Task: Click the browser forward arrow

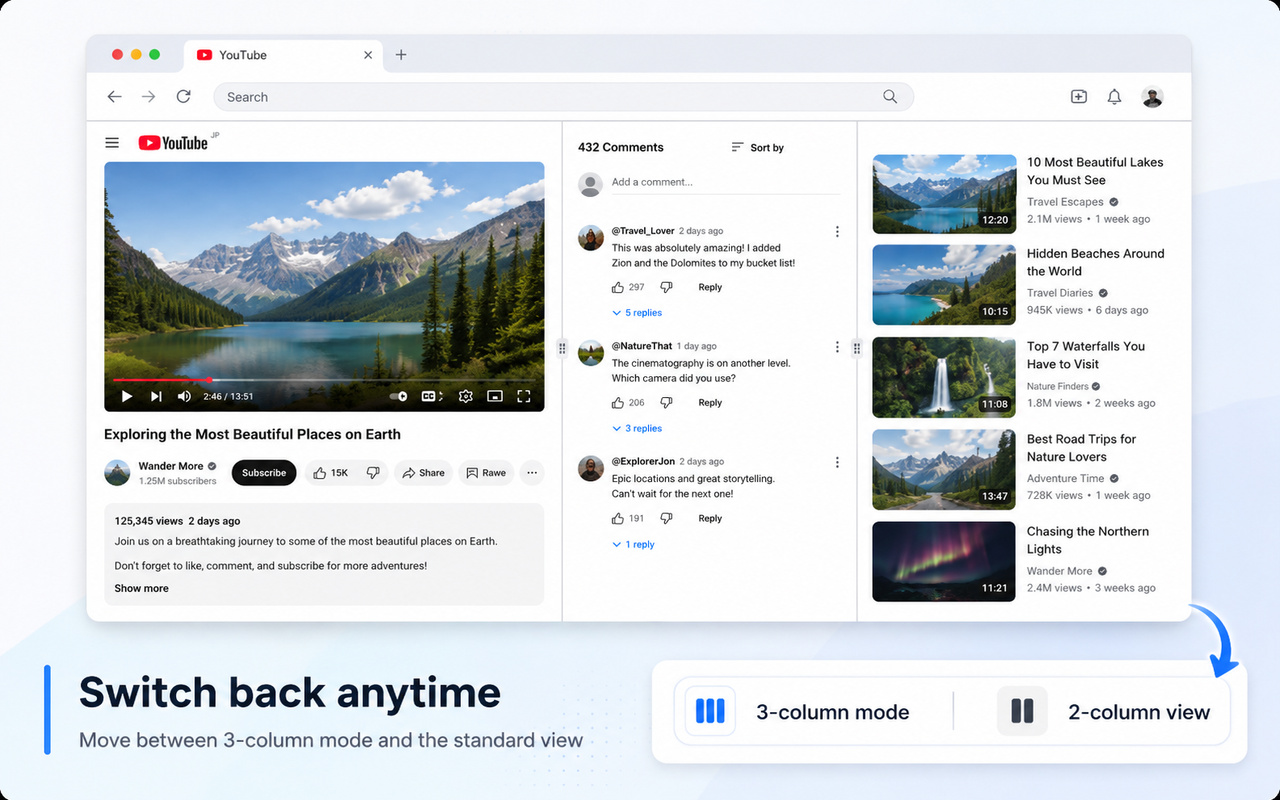Action: pos(148,97)
